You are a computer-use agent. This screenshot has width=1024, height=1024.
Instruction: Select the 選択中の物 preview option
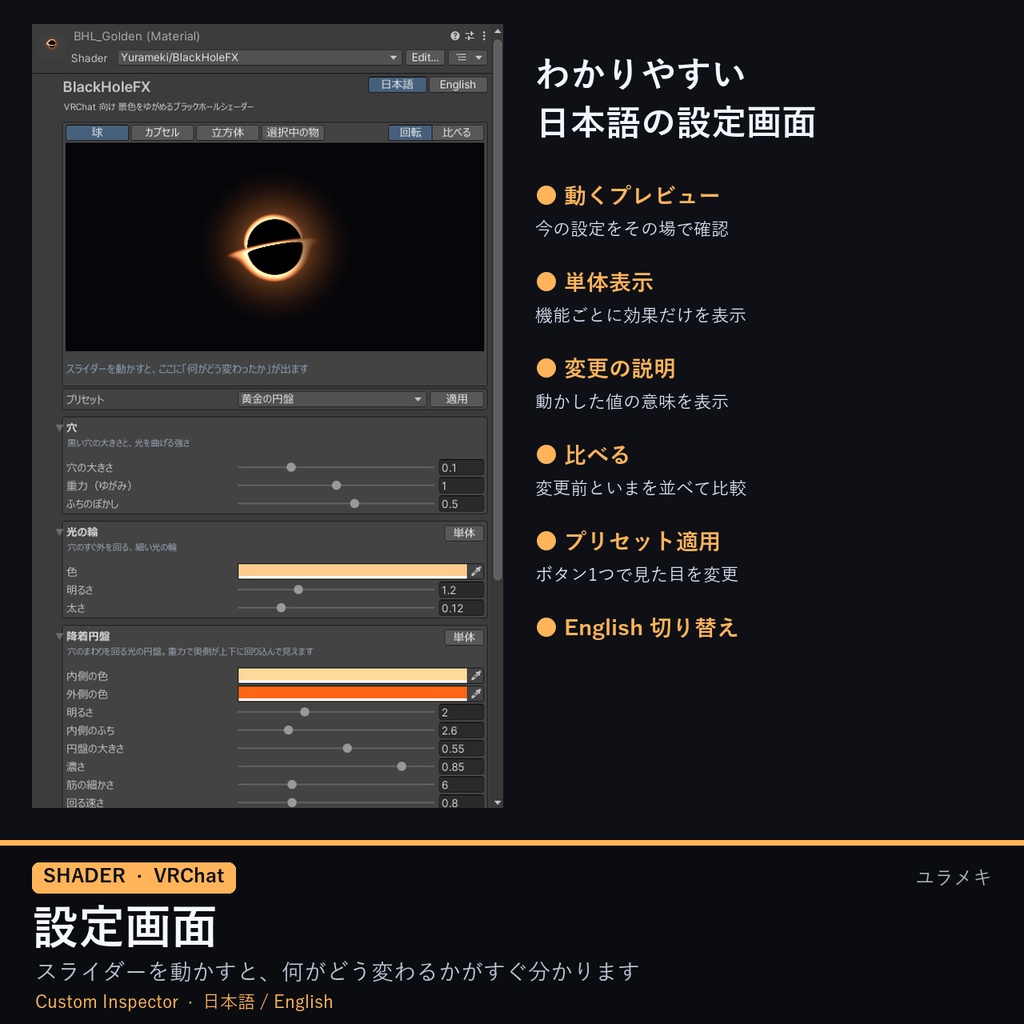pyautogui.click(x=293, y=133)
